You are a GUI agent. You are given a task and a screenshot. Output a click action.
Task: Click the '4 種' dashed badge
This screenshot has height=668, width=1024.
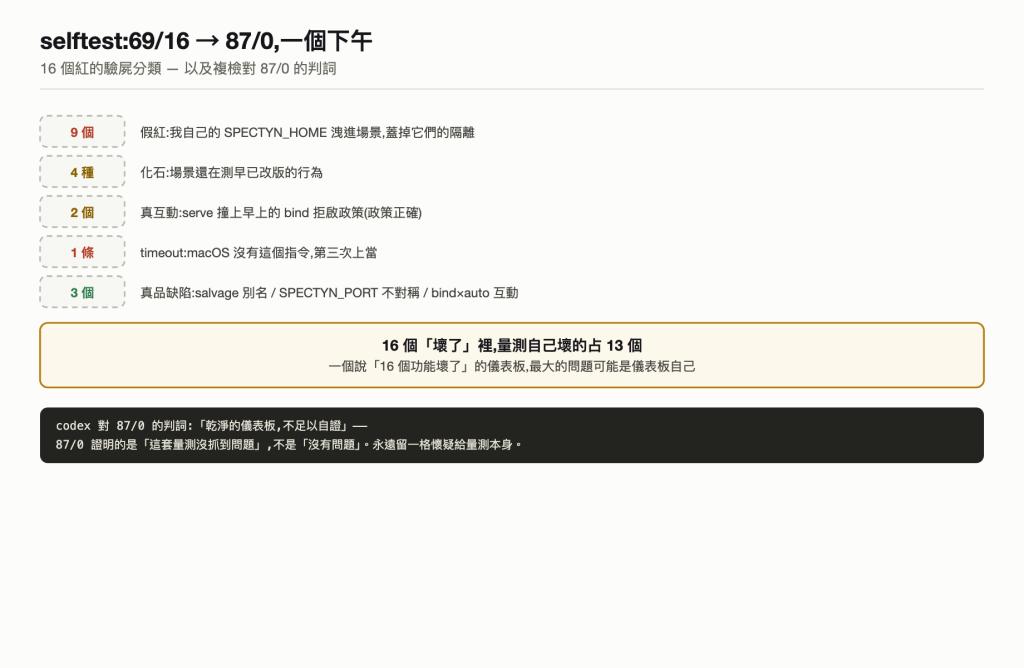(82, 172)
